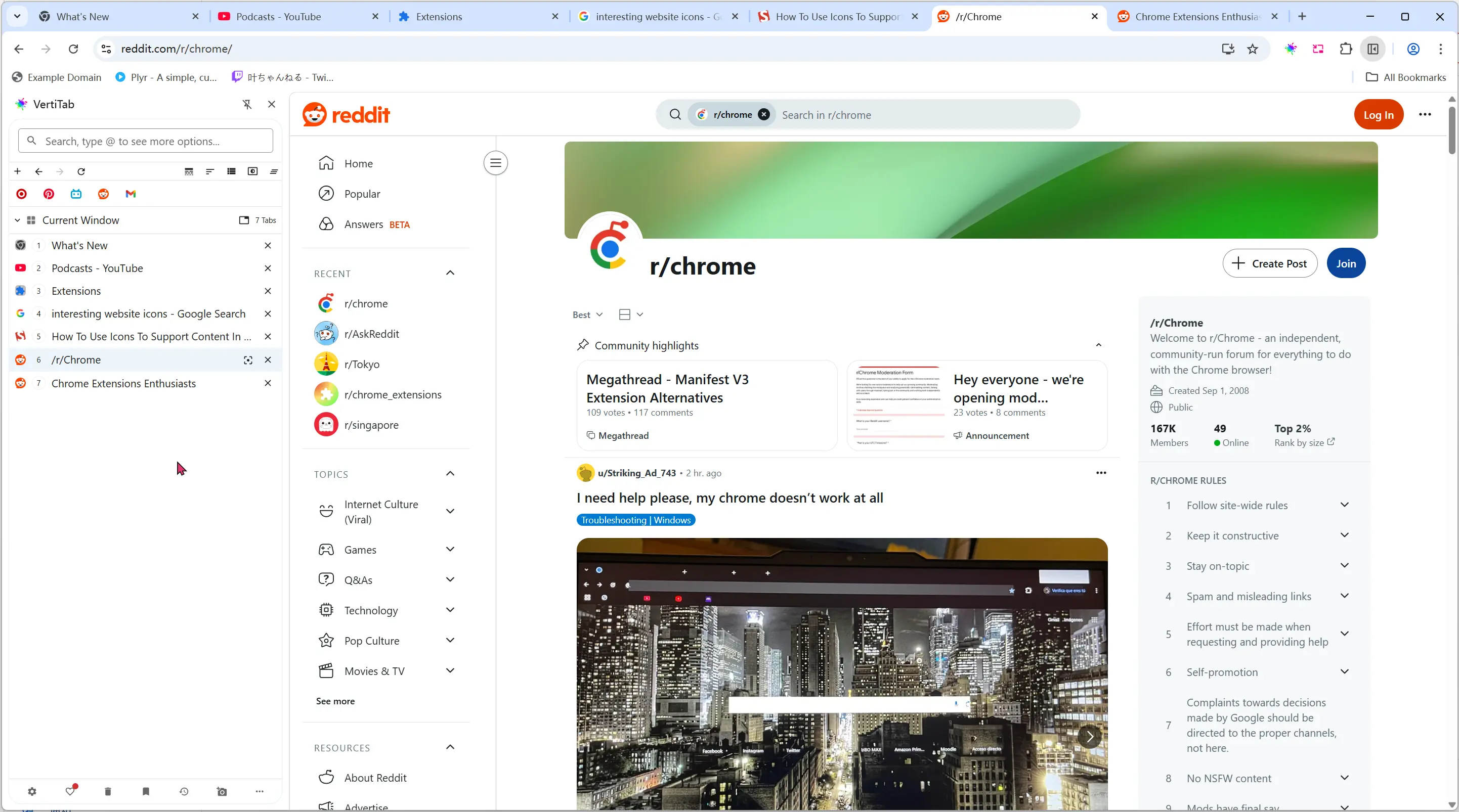Locate the /r/Chrome tab via focus icon
Screen dimensions: 1459x812
(247, 359)
